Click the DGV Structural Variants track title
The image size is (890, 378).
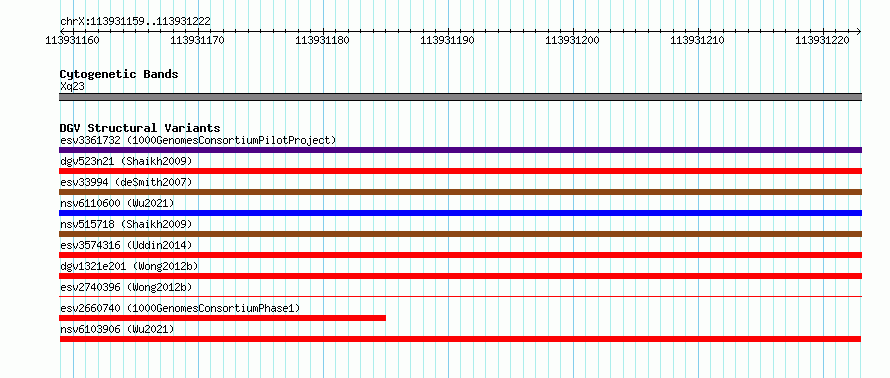coord(140,128)
